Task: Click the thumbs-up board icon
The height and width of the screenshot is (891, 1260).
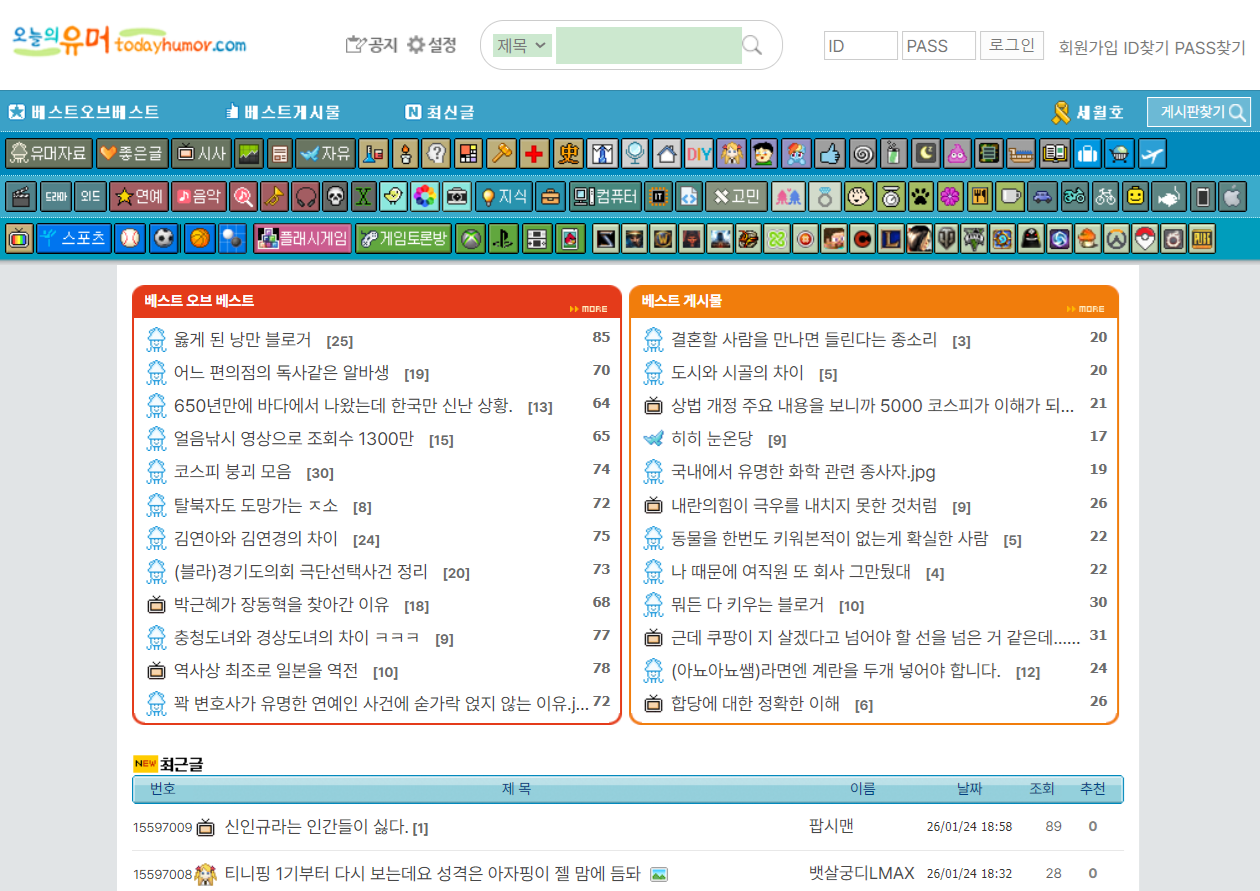Action: pyautogui.click(x=829, y=154)
